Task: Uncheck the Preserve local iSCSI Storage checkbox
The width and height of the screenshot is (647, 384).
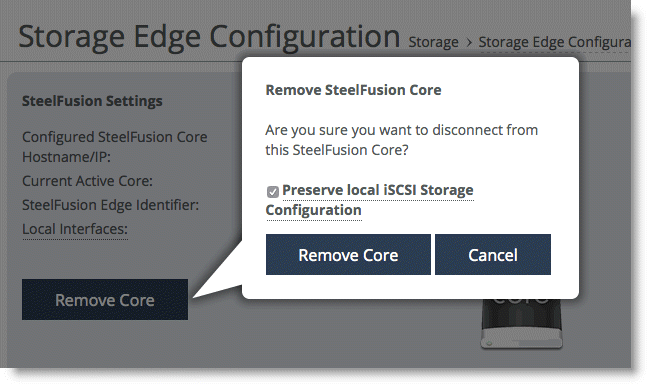Action: point(273,191)
